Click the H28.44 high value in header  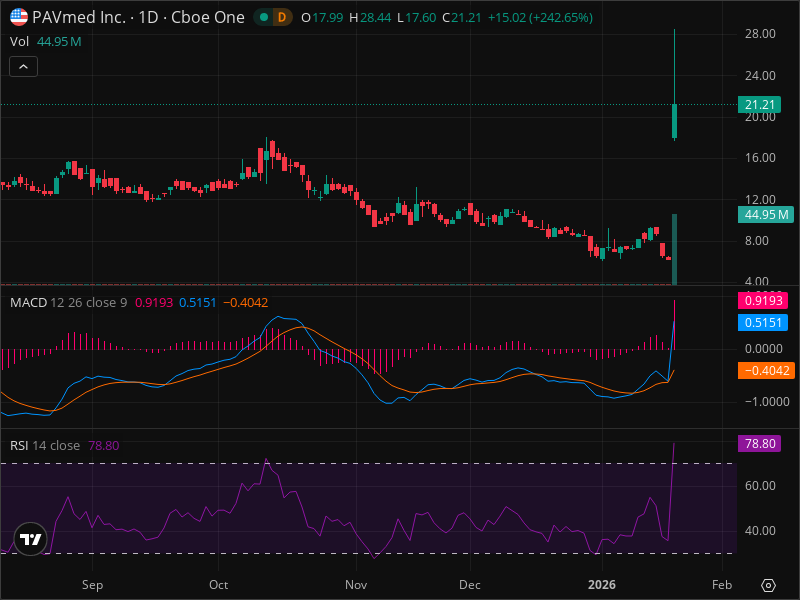(370, 17)
